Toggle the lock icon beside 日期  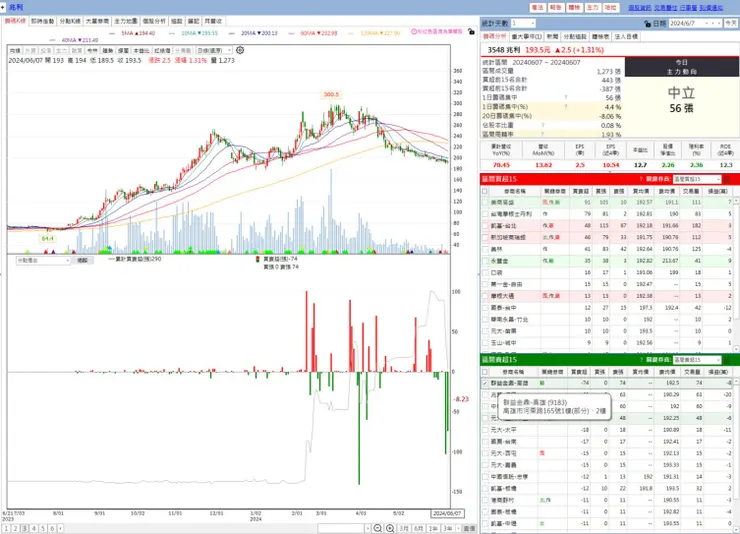(x=648, y=23)
